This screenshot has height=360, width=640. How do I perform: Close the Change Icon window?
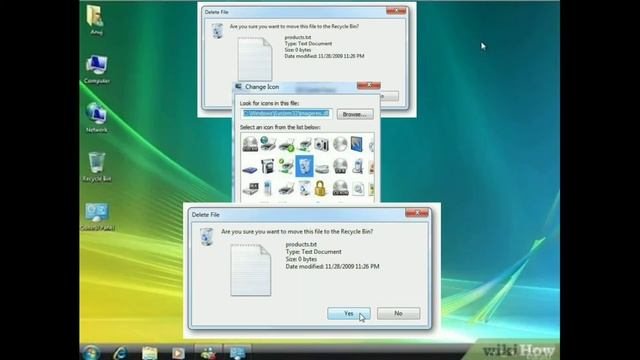(369, 85)
